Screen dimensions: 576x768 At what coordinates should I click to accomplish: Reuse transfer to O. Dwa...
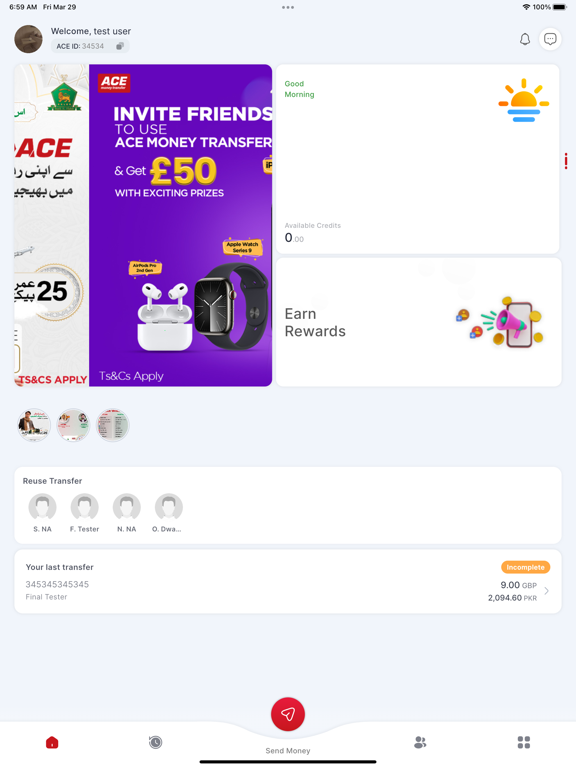click(x=168, y=513)
